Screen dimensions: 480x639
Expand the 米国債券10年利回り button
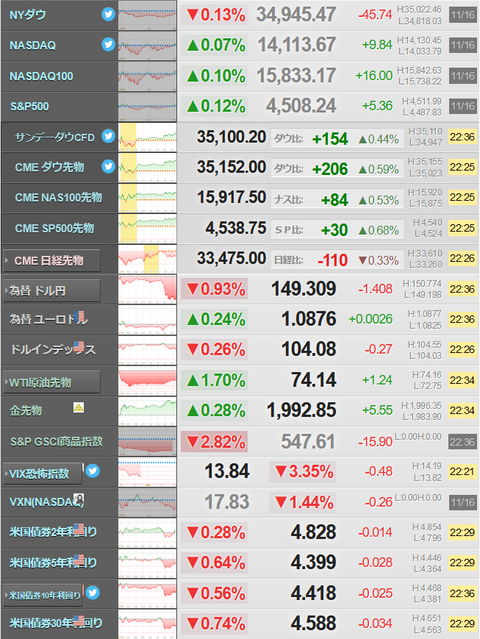[43, 595]
